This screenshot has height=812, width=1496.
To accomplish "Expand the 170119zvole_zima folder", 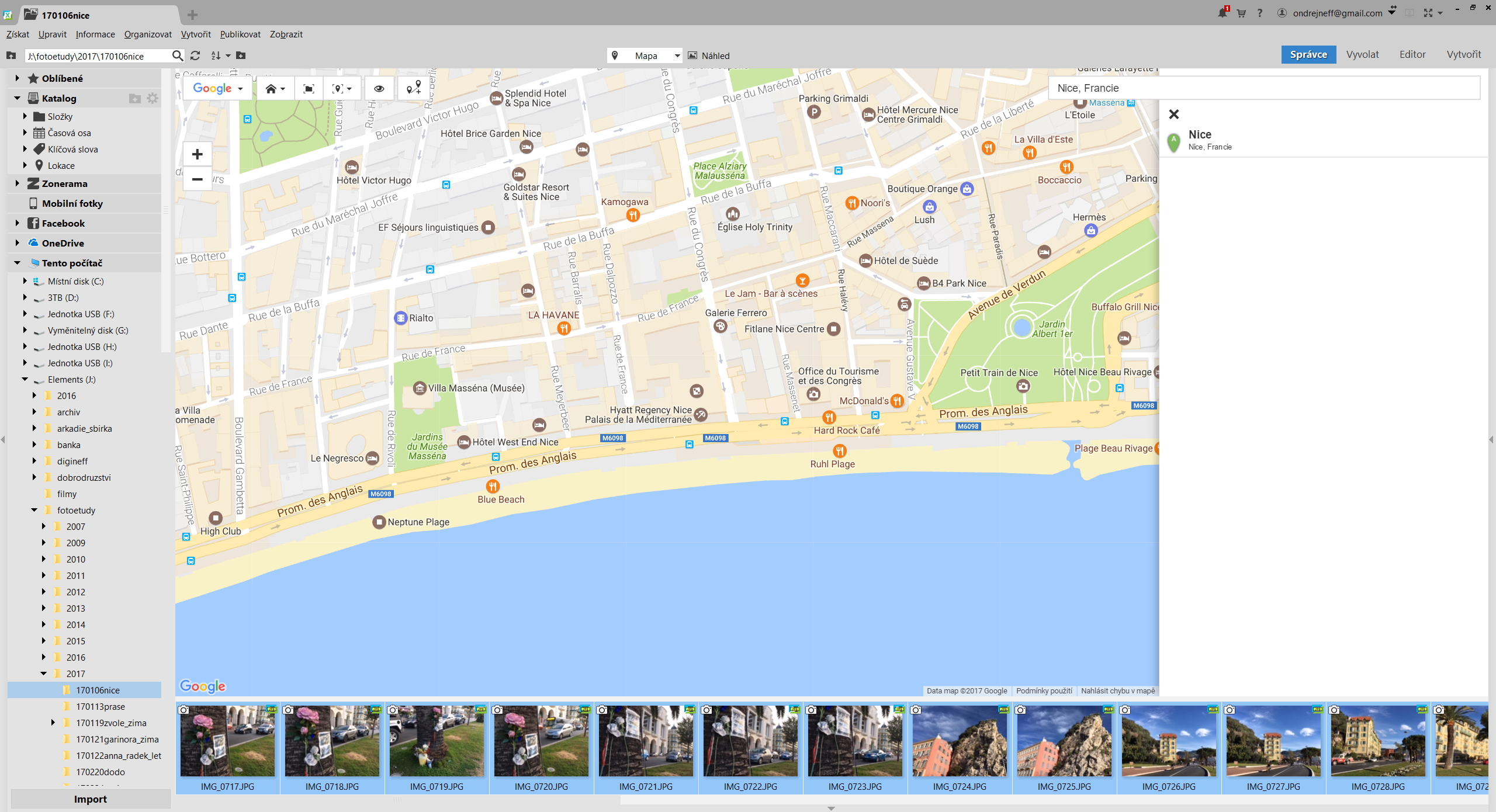I will pos(53,723).
